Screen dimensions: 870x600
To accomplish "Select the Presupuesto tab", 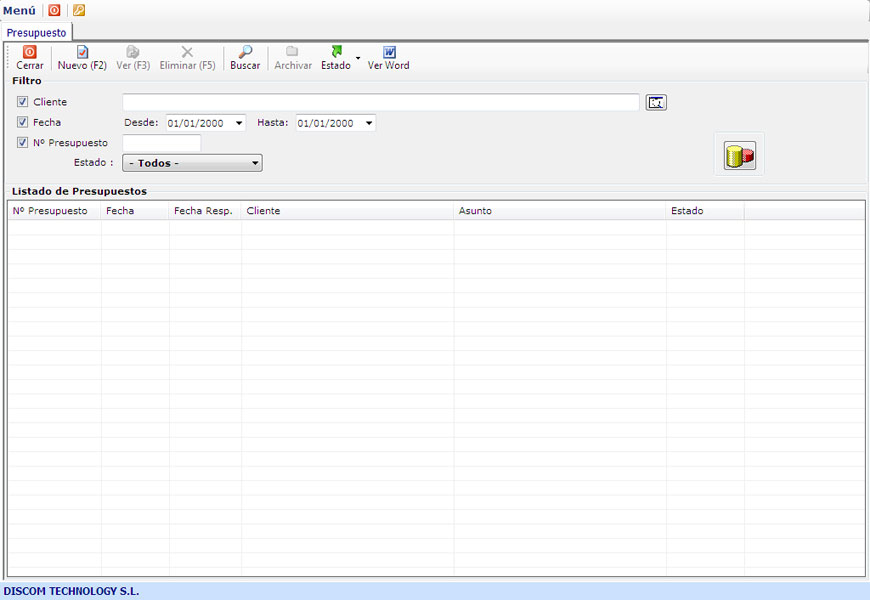I will click(x=36, y=33).
